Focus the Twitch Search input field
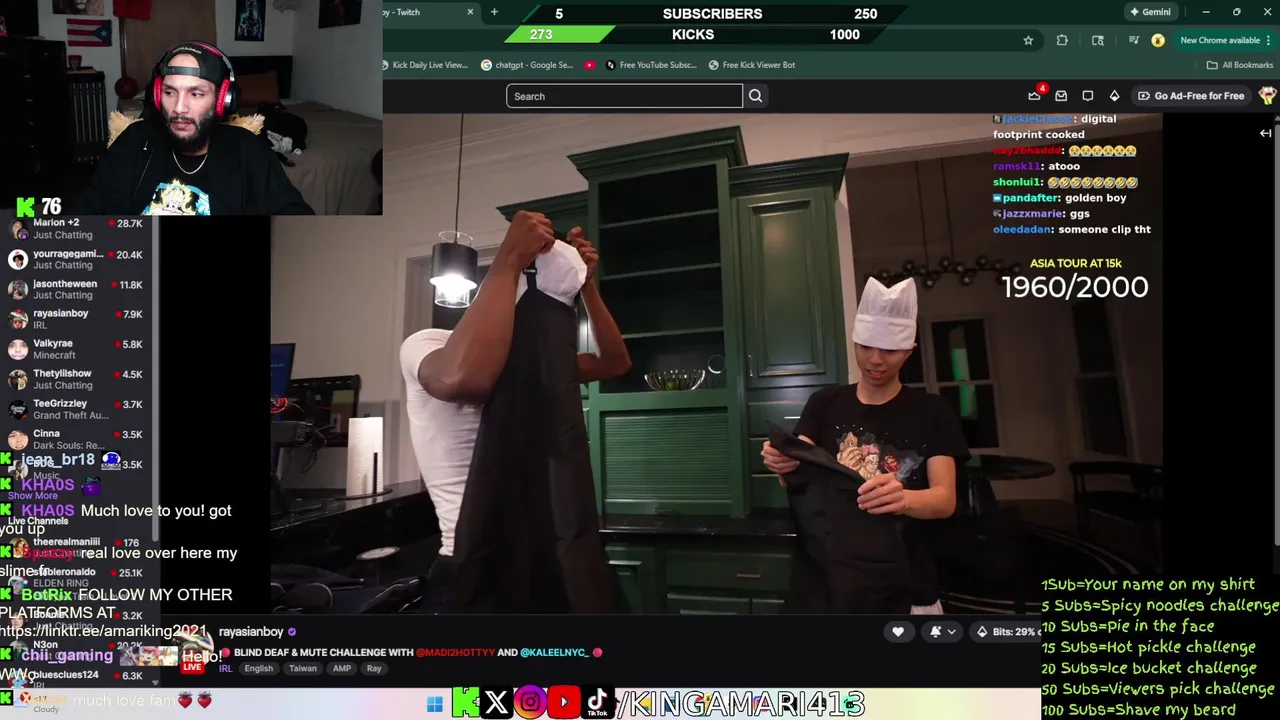This screenshot has width=1280, height=720. pyautogui.click(x=624, y=96)
